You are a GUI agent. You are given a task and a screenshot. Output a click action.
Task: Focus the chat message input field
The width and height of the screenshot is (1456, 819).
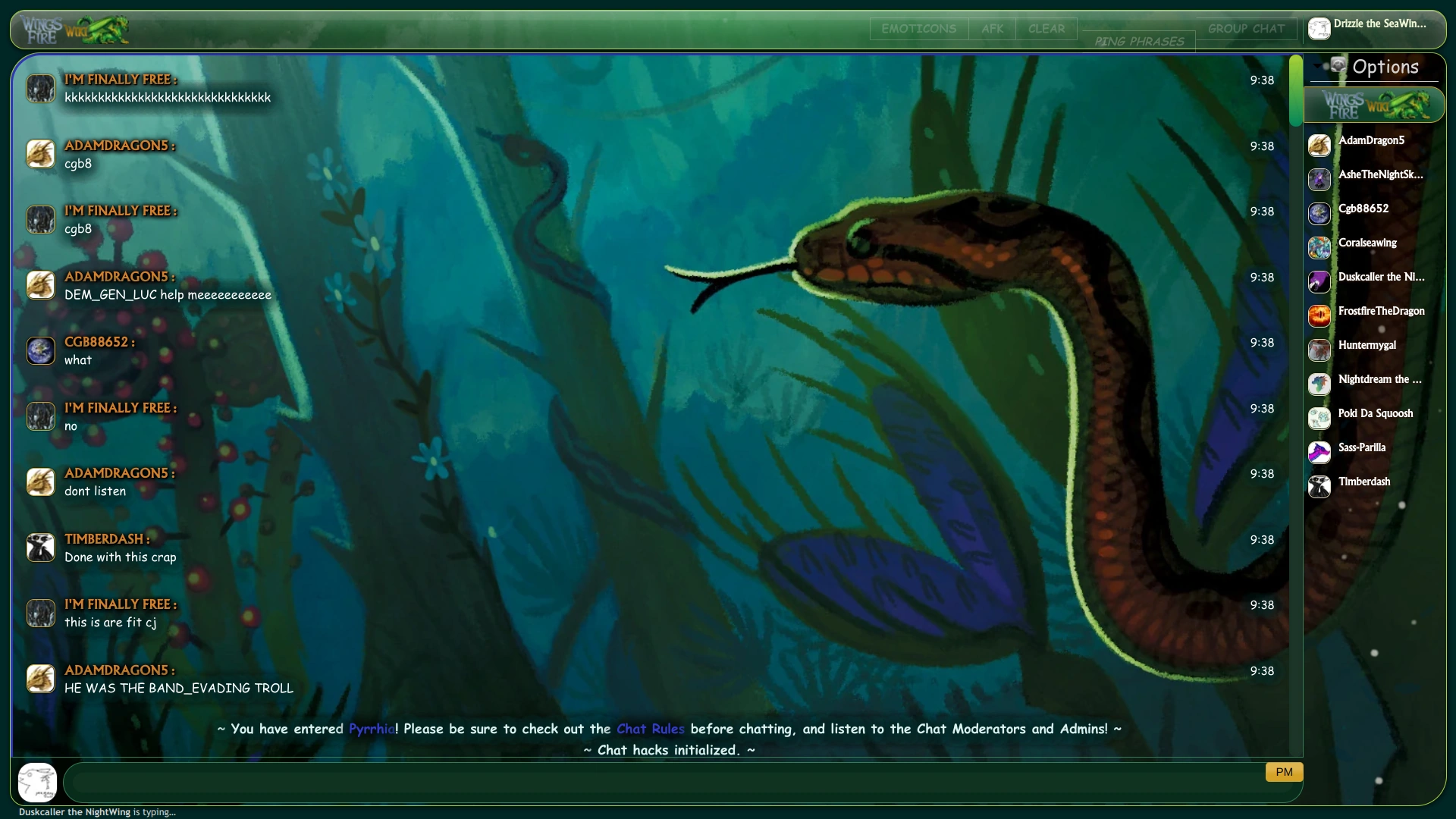(660, 782)
